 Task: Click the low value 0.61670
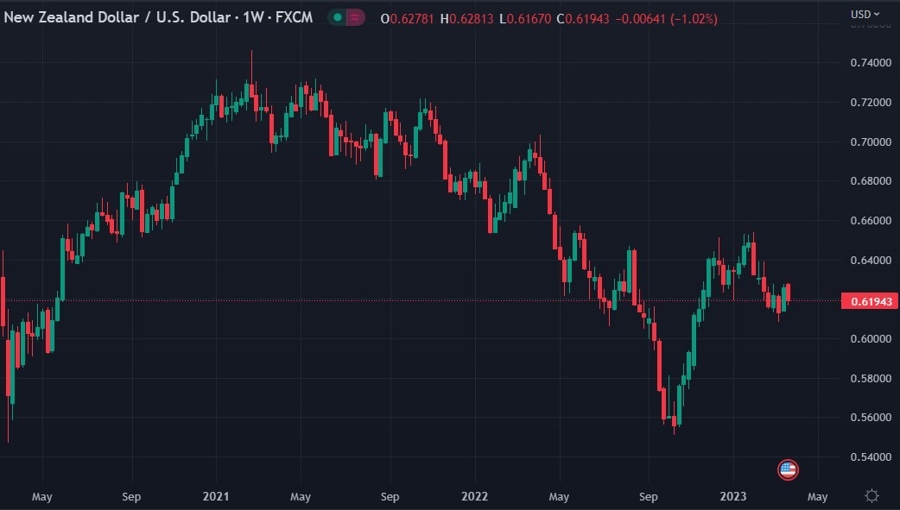coord(529,19)
